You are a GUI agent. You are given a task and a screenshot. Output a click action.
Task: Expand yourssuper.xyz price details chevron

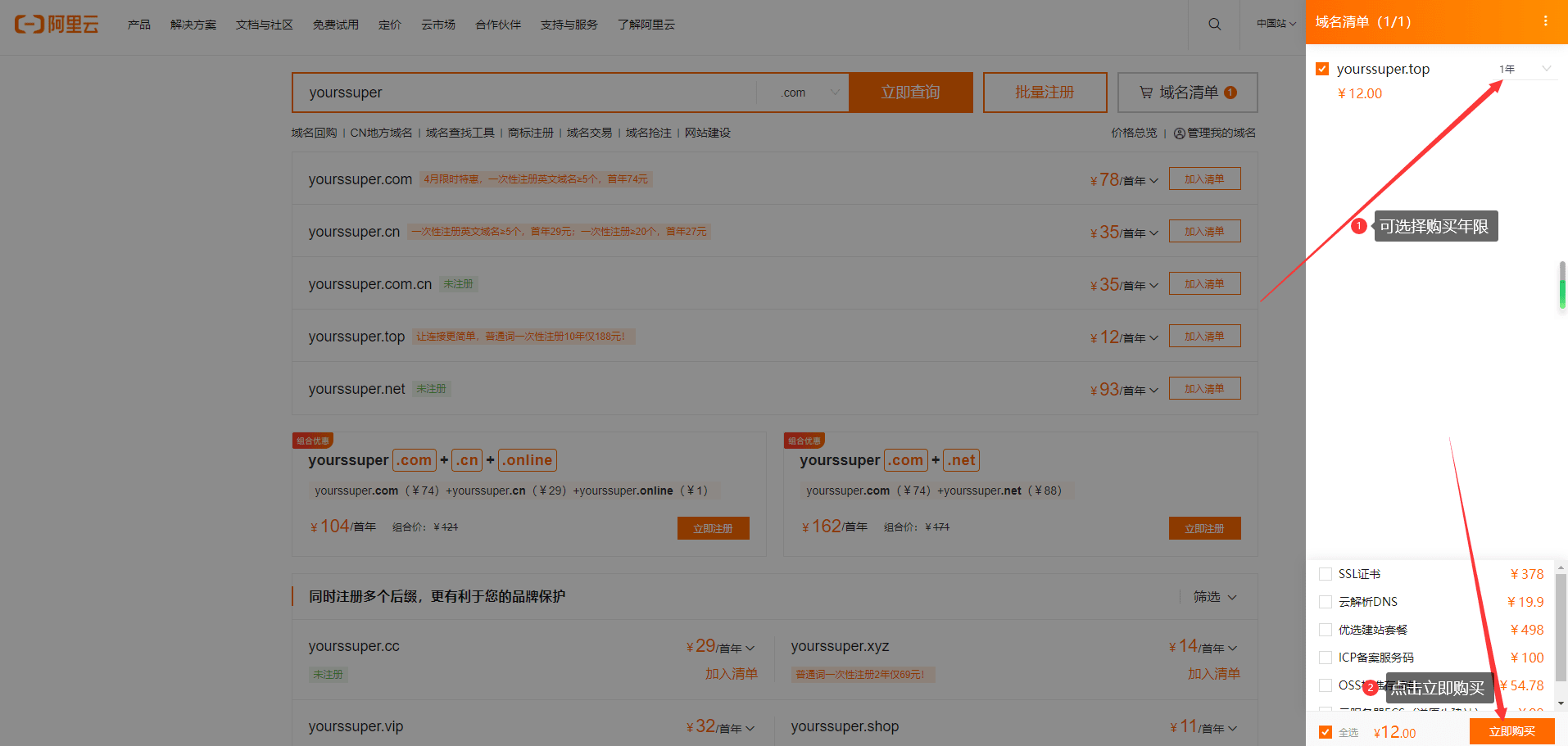pyautogui.click(x=1233, y=649)
